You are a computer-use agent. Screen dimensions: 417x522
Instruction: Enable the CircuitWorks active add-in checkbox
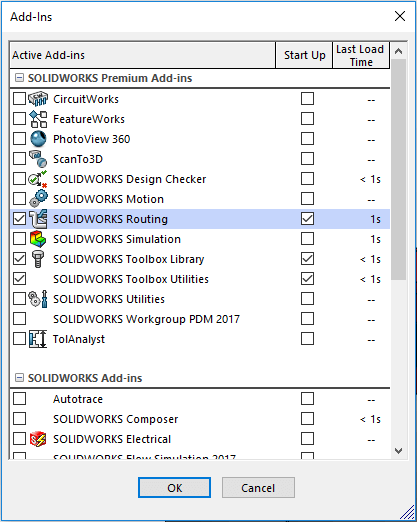click(19, 99)
